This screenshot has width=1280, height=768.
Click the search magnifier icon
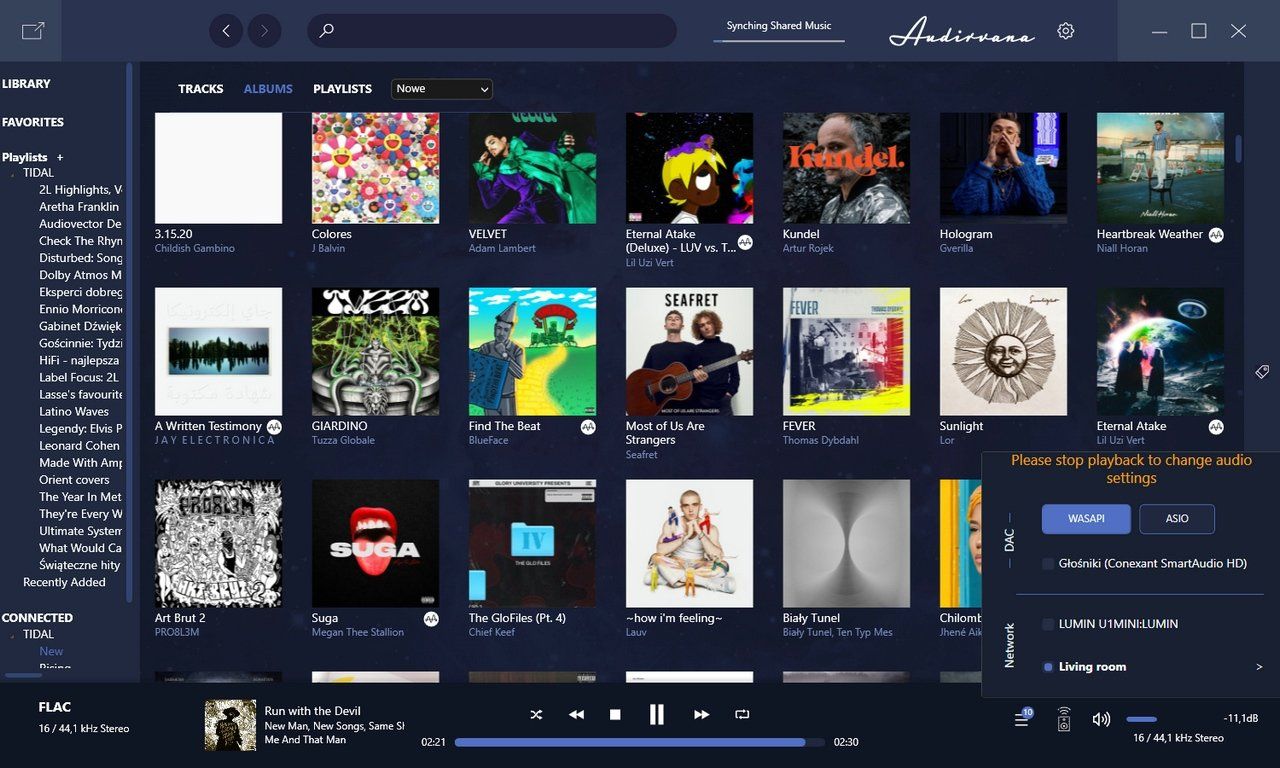[326, 31]
